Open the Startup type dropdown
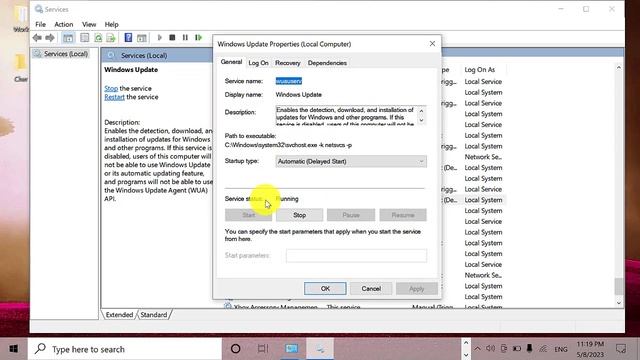The height and width of the screenshot is (360, 640). pyautogui.click(x=351, y=161)
